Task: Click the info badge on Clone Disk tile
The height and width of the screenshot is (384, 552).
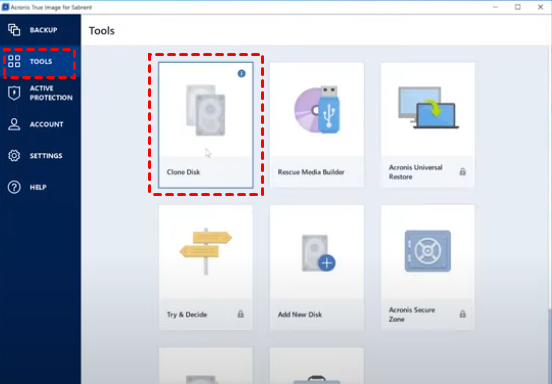Action: [x=242, y=74]
